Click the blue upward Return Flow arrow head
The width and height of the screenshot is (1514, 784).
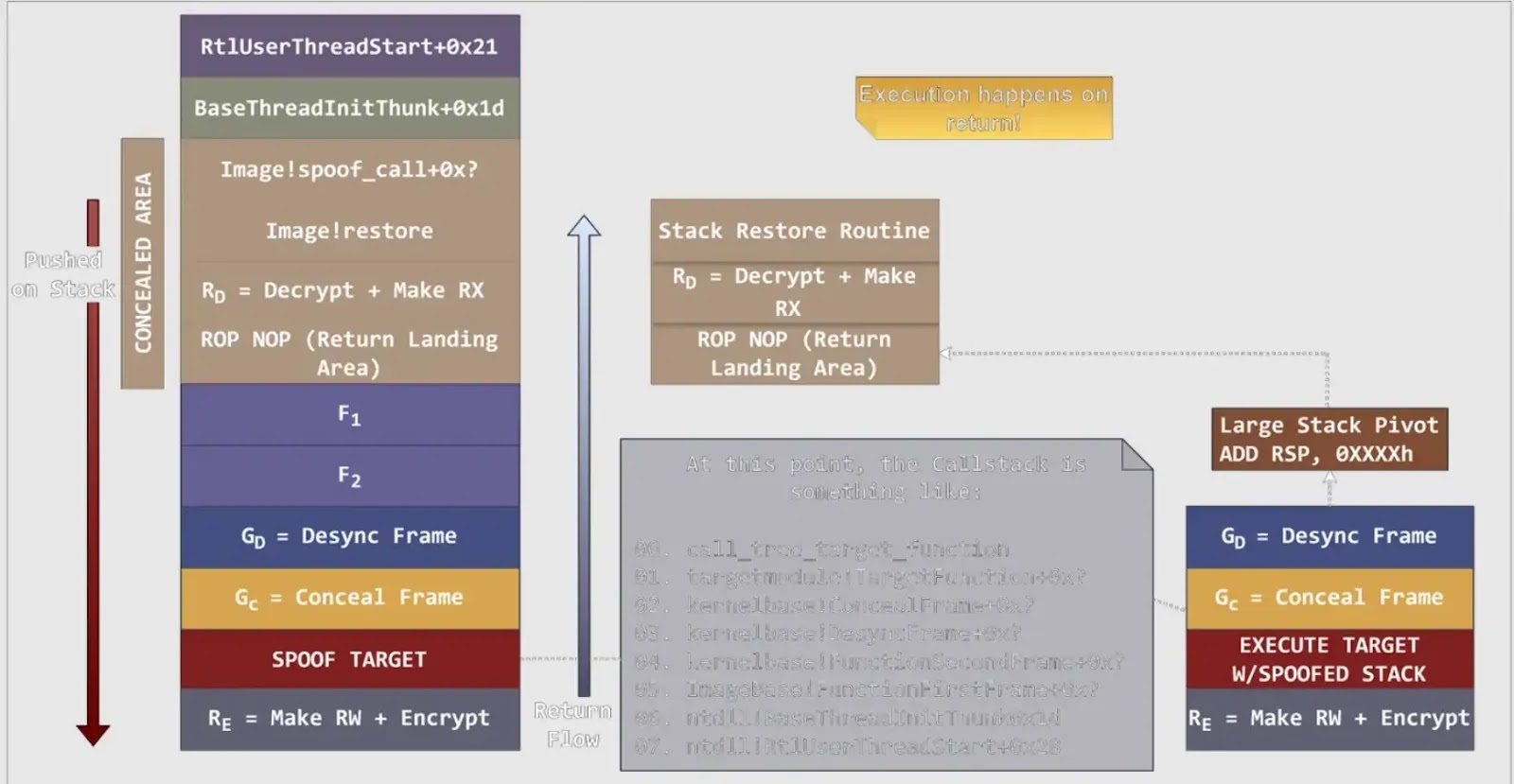pos(584,227)
